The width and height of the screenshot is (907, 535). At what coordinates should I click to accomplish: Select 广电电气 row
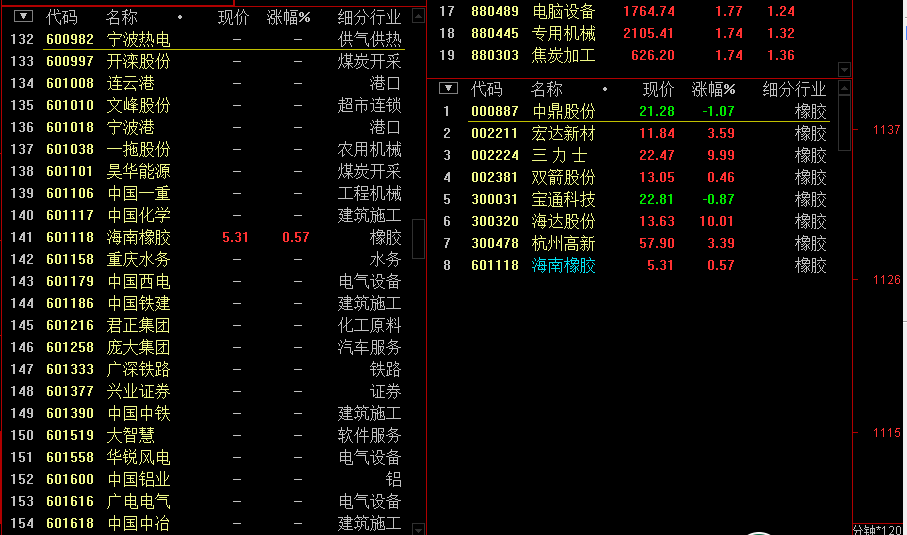pos(207,501)
